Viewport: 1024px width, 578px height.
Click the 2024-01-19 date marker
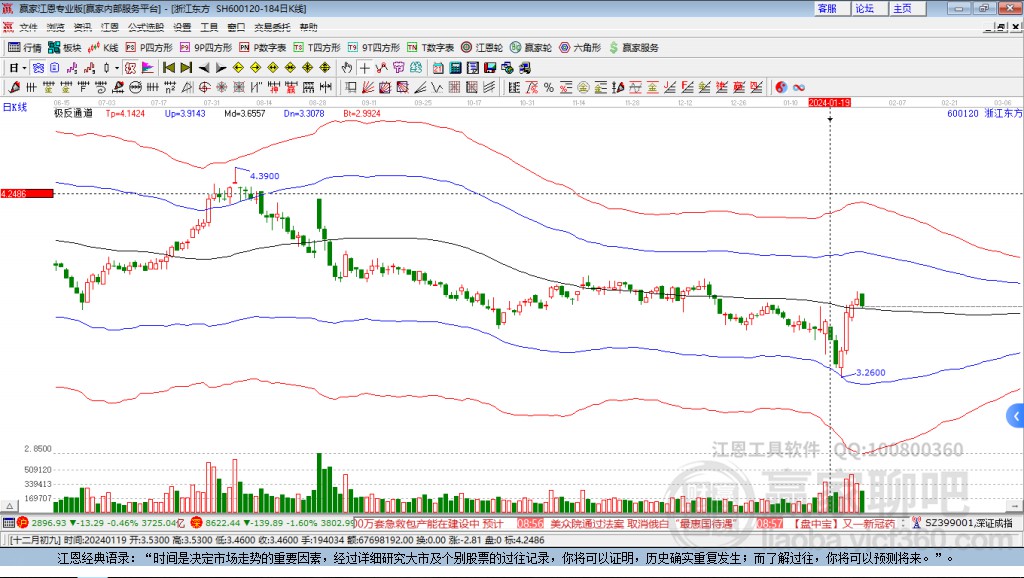click(829, 102)
